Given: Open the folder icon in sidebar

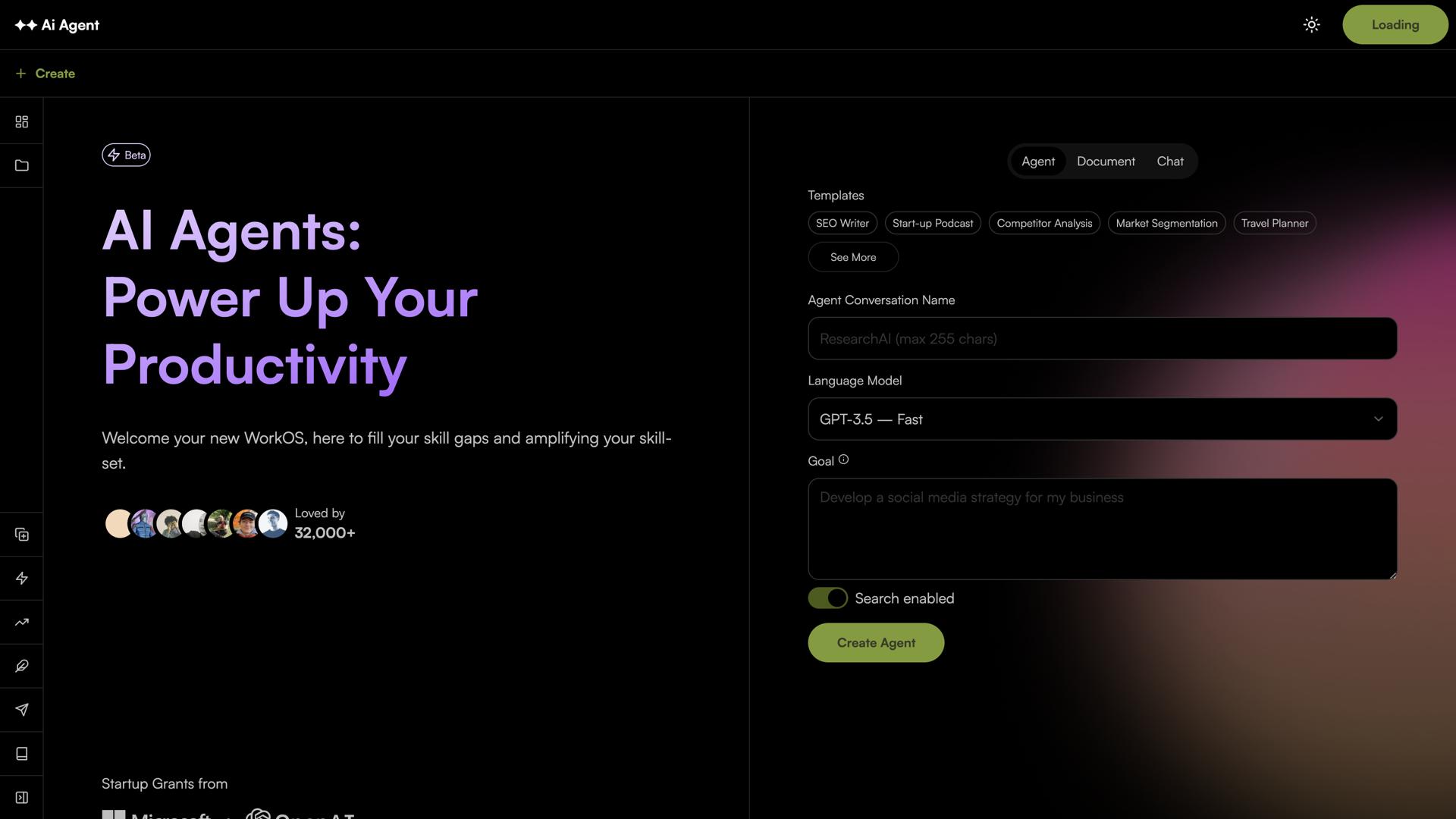Looking at the screenshot, I should 21,165.
